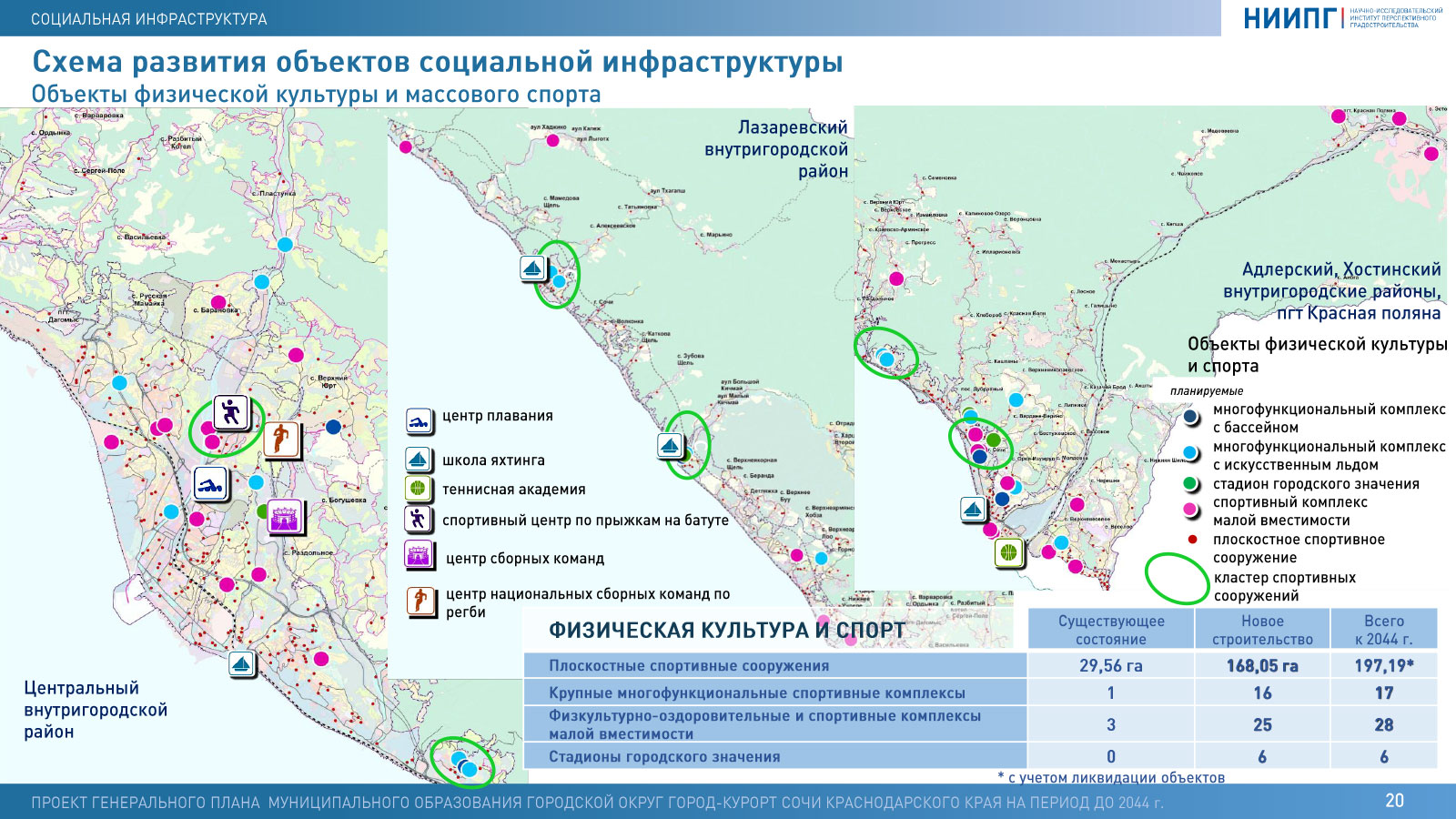The image size is (1456, 819).
Task: Click the row label 'Крупные многофункциональные спортивные комплексы'
Action: point(757,693)
